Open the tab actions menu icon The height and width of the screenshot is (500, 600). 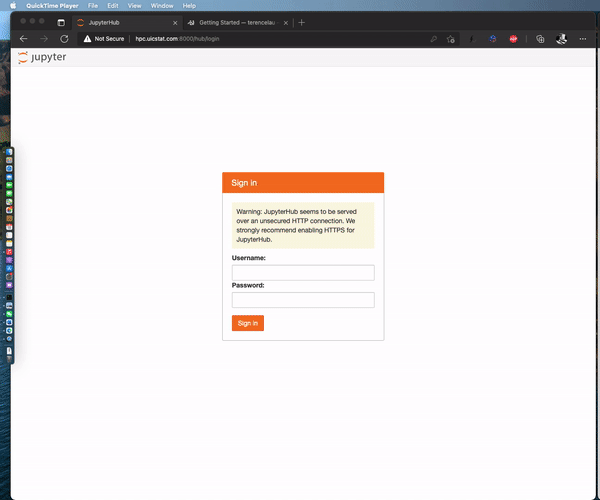pyautogui.click(x=61, y=23)
